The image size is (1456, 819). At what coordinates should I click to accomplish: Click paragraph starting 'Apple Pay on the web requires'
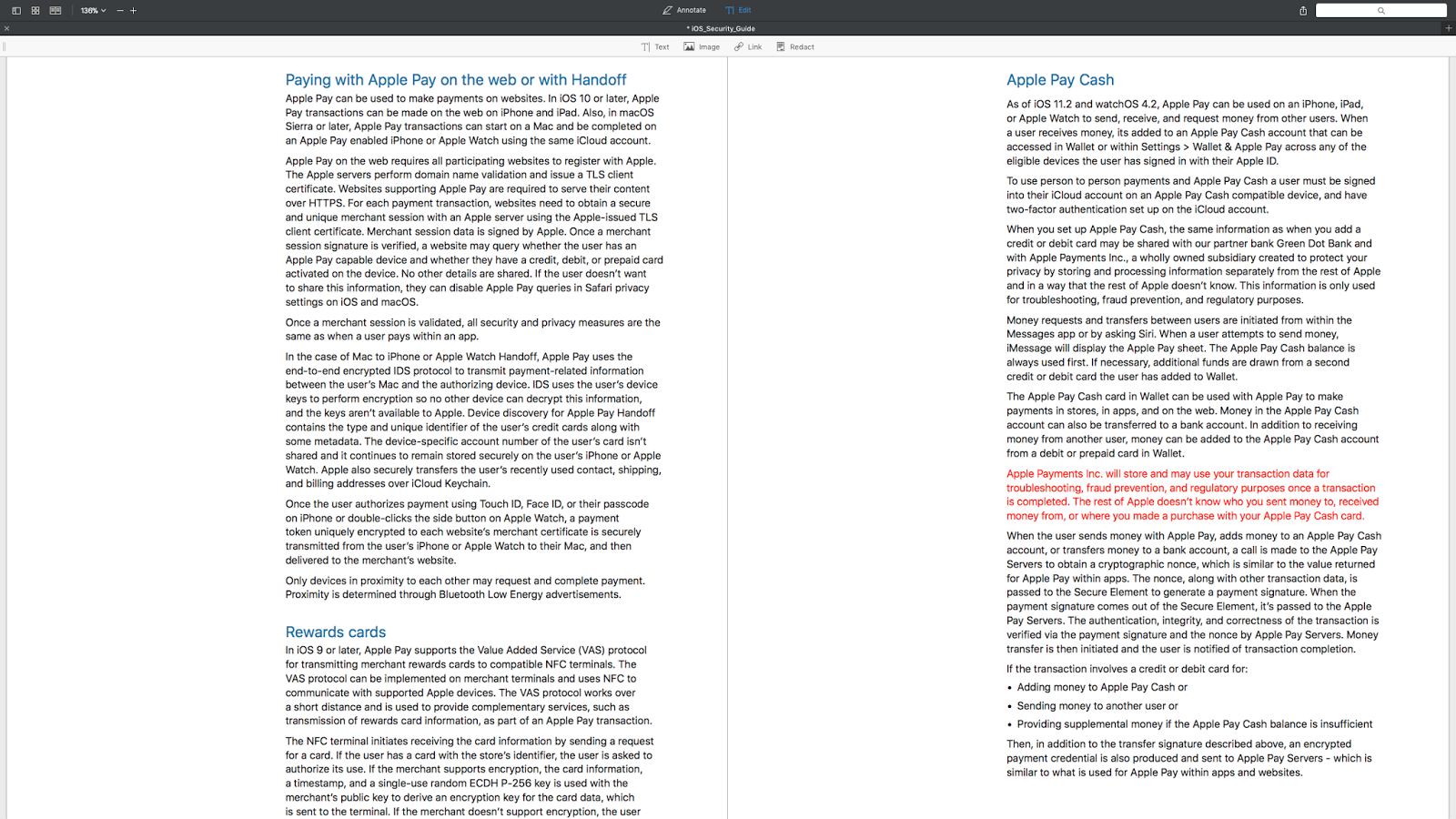pos(474,231)
